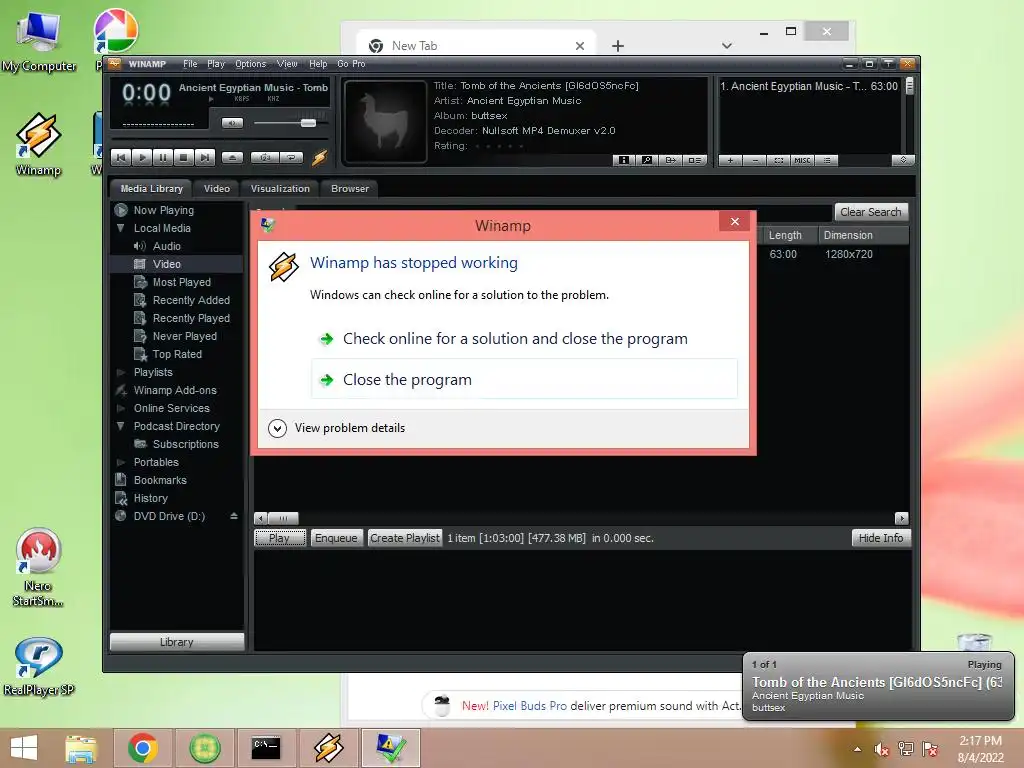
Task: Click the playlist remove (−) button
Action: [x=754, y=160]
